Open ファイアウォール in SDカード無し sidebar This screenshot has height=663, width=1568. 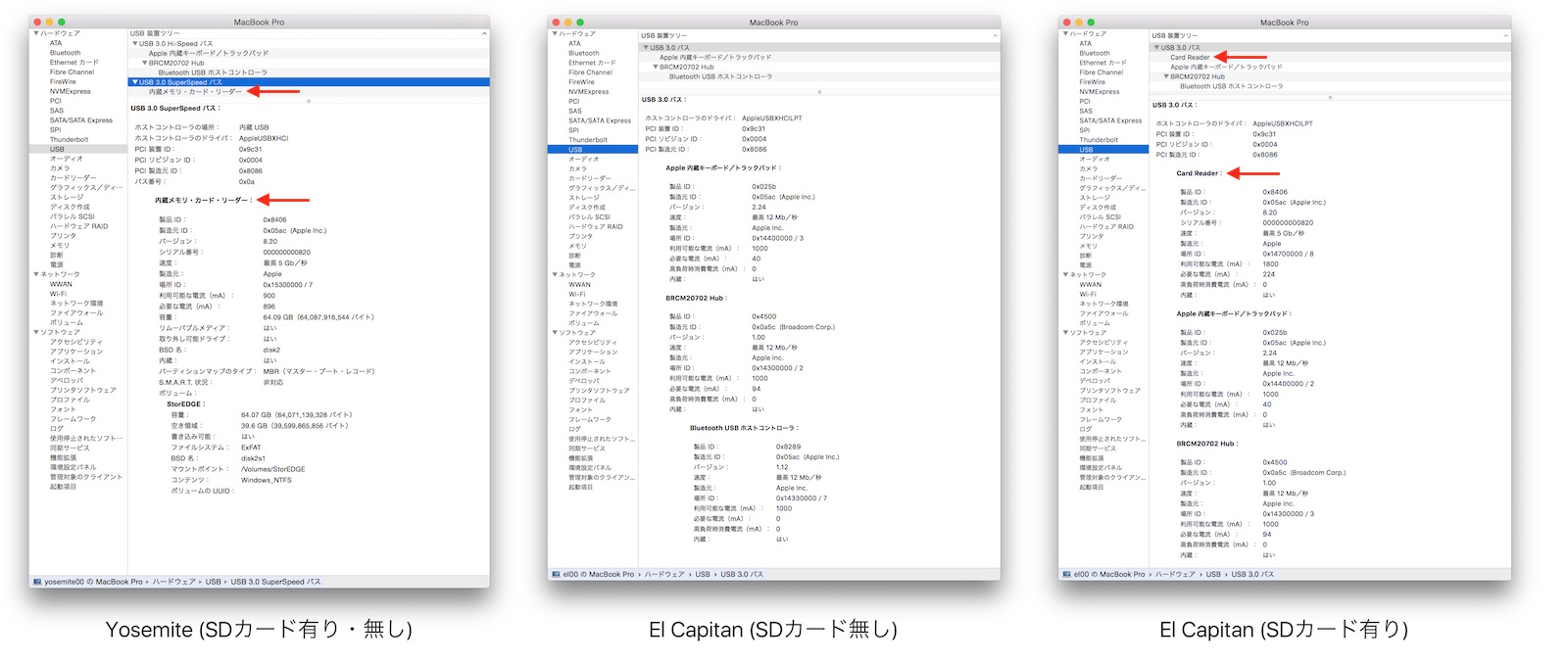tap(593, 313)
